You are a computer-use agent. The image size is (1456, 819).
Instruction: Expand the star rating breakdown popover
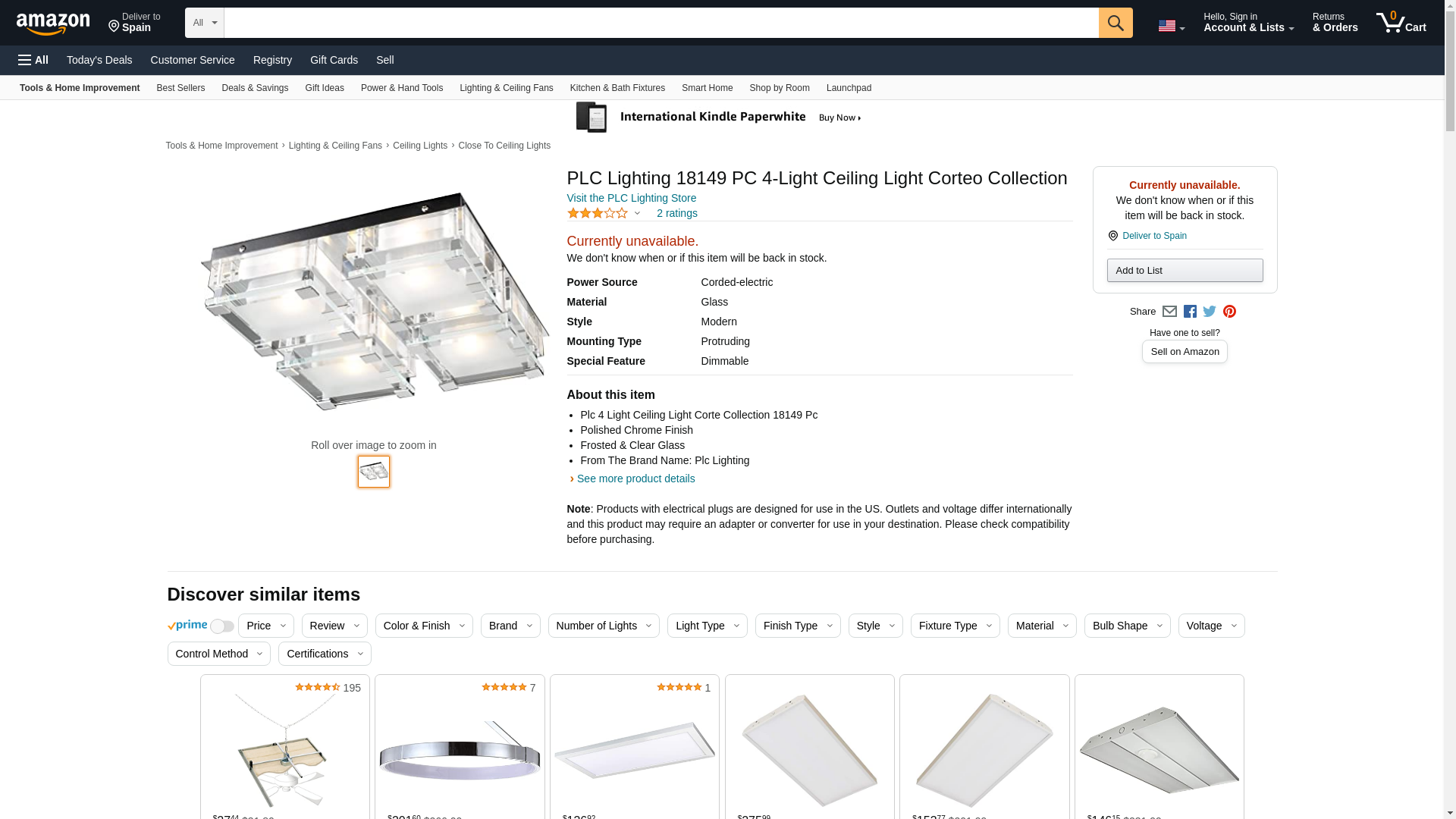tap(604, 214)
